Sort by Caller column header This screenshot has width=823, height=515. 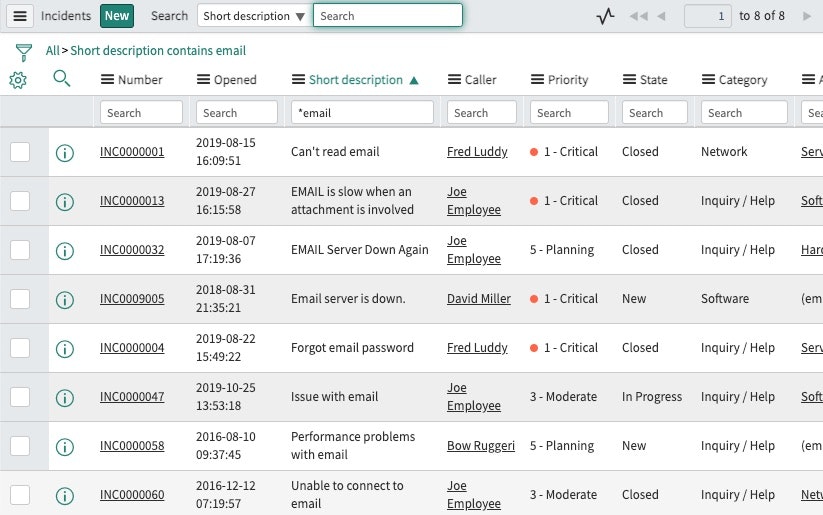480,80
